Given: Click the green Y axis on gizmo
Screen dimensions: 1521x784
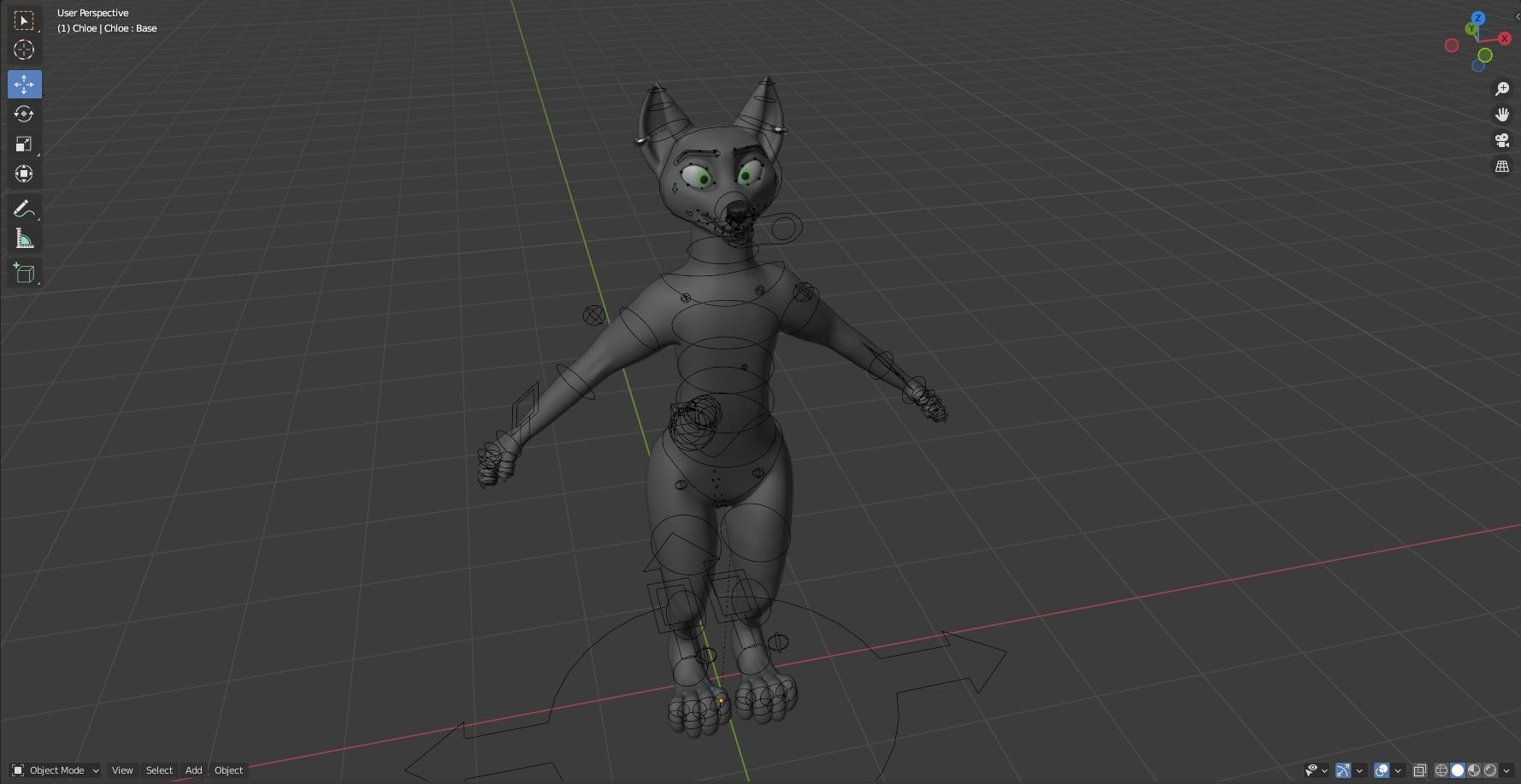Looking at the screenshot, I should 1471,28.
